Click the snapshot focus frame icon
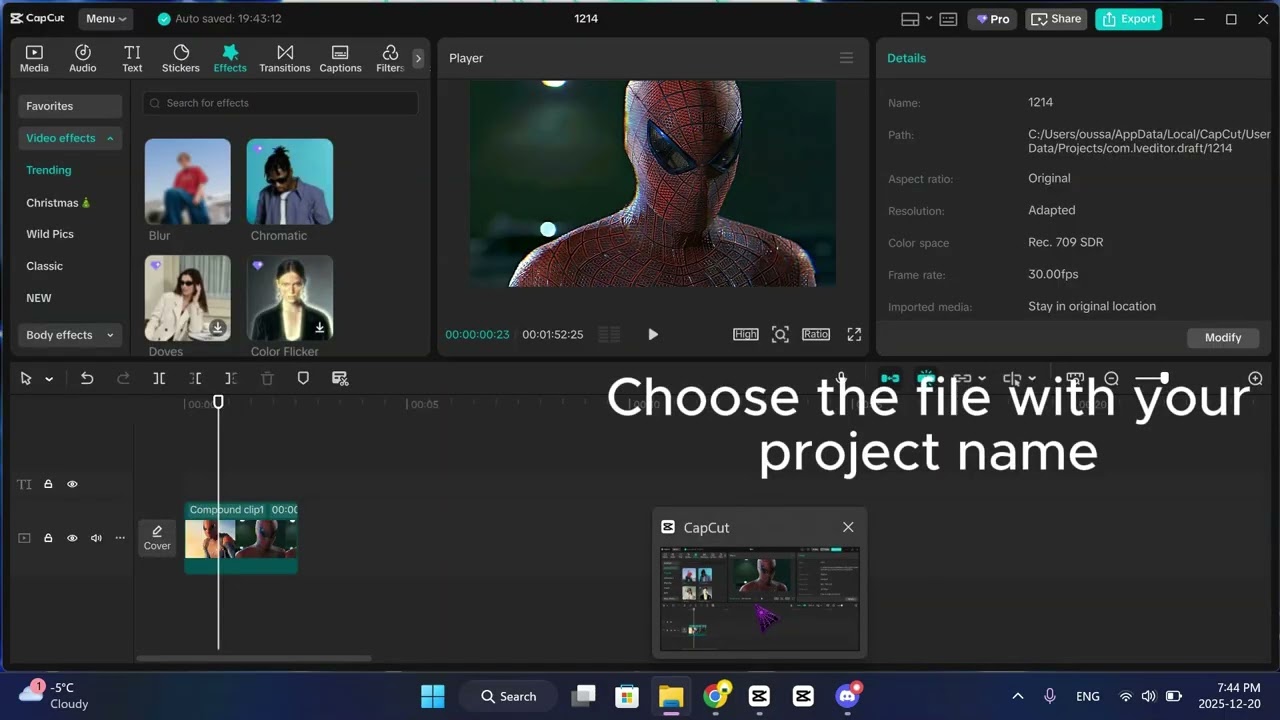 (x=781, y=335)
